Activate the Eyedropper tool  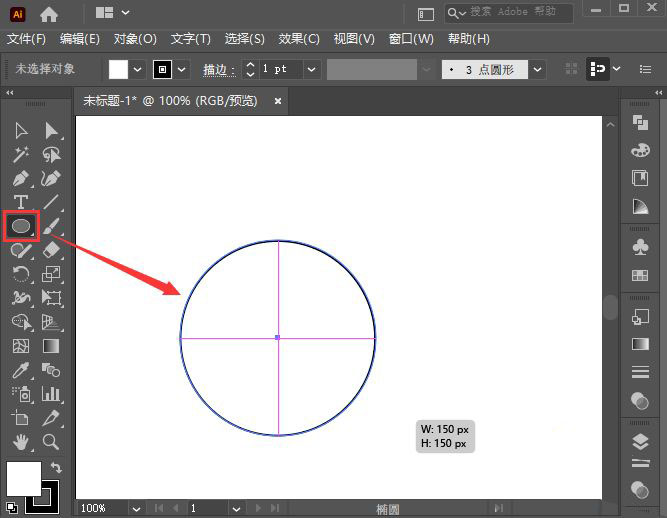(x=21, y=370)
